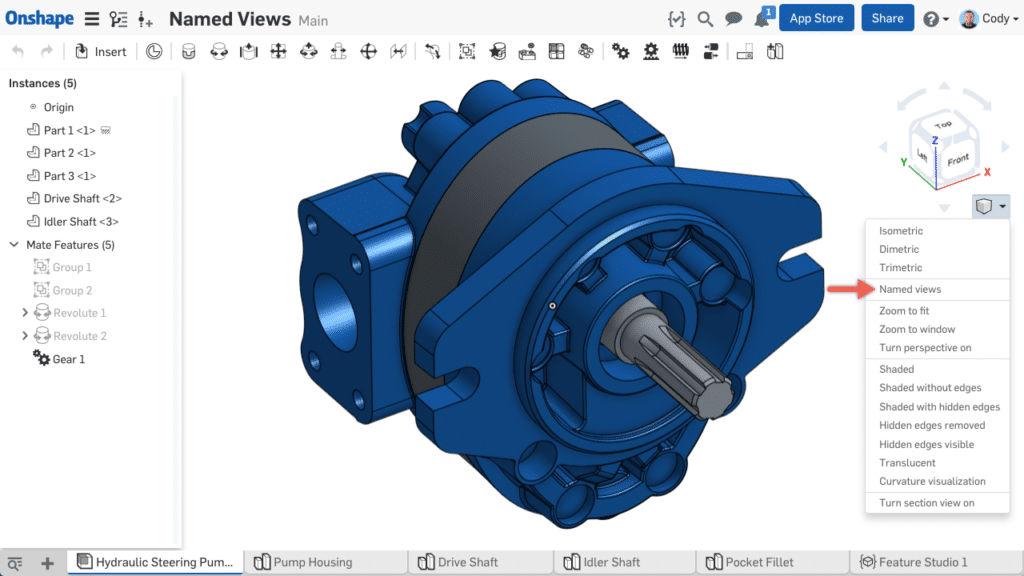The width and height of the screenshot is (1024, 576).
Task: Open notifications bell
Action: pyautogui.click(x=760, y=19)
